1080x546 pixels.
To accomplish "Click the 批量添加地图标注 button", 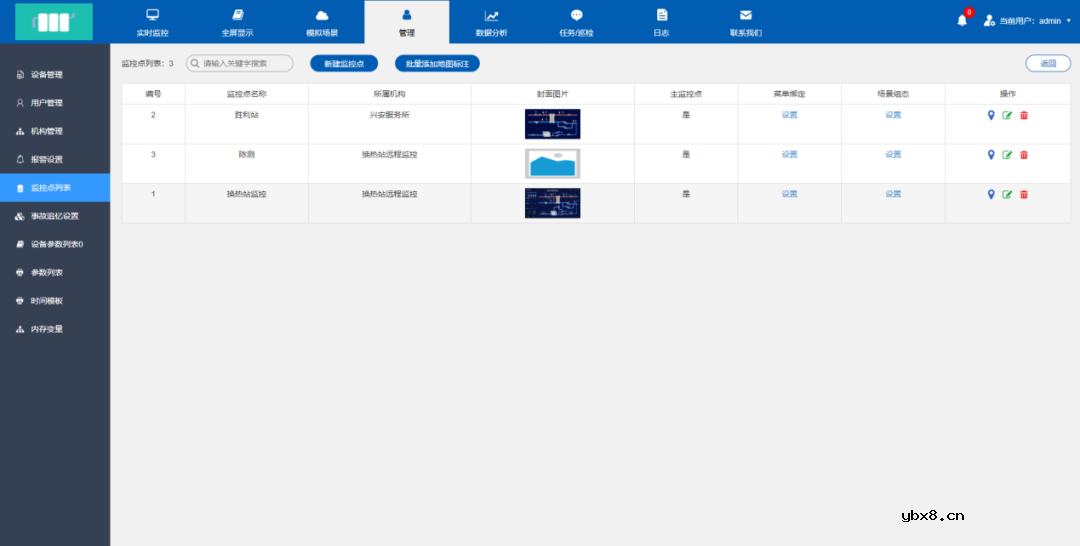I will point(437,63).
